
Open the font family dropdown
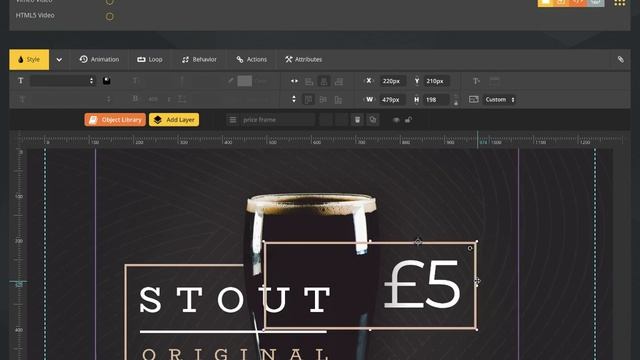pos(62,81)
